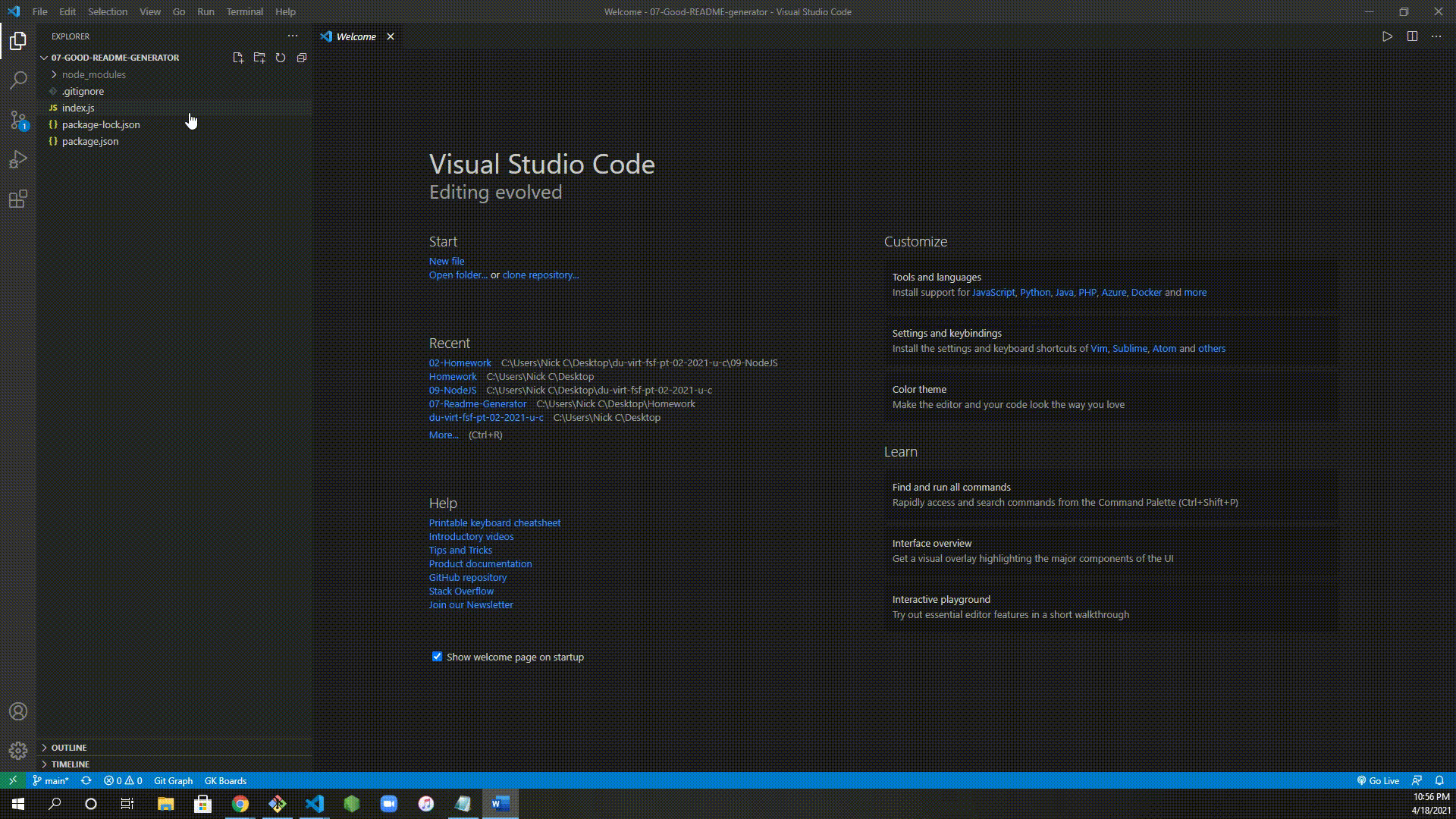The height and width of the screenshot is (819, 1456).
Task: Open the Terminal menu
Action: [244, 11]
